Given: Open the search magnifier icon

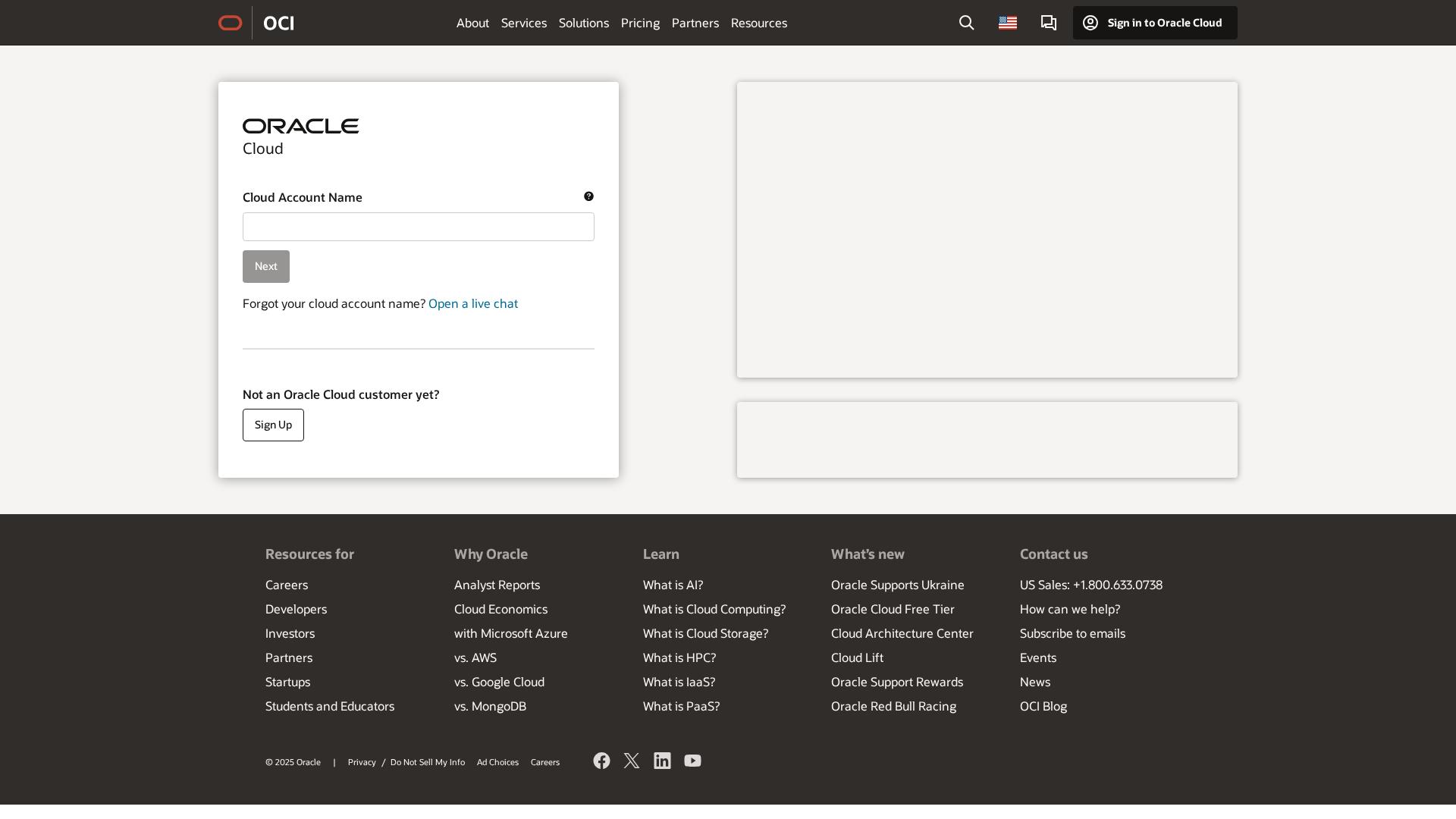Looking at the screenshot, I should point(966,23).
